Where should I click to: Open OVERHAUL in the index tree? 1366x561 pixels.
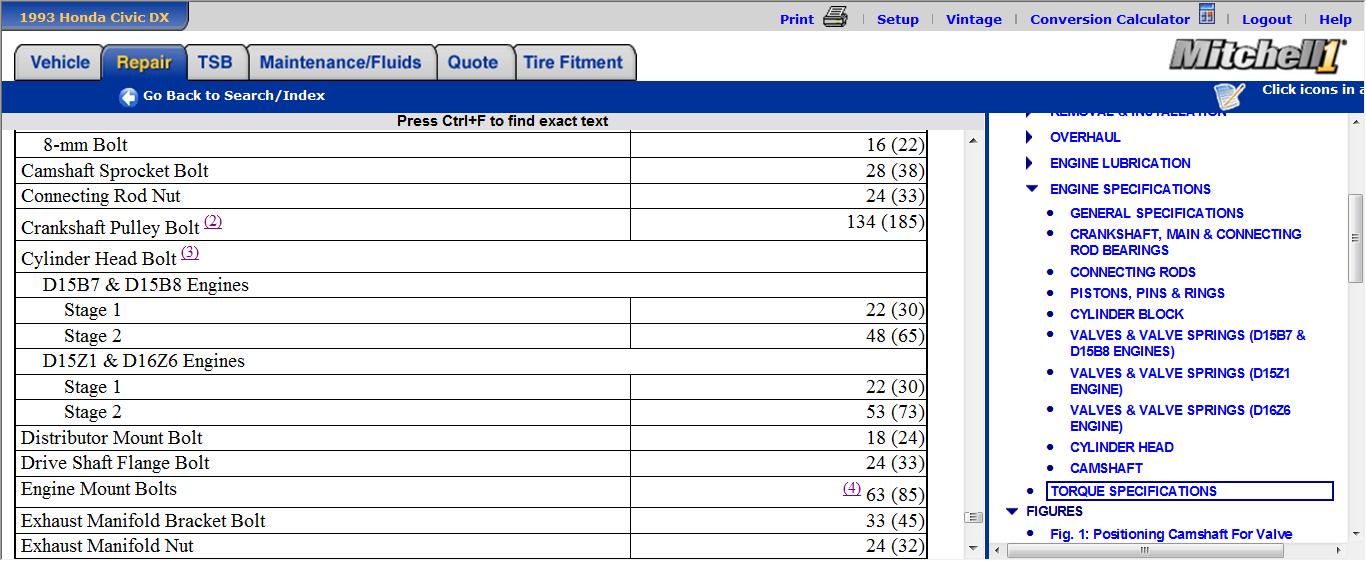(1085, 137)
